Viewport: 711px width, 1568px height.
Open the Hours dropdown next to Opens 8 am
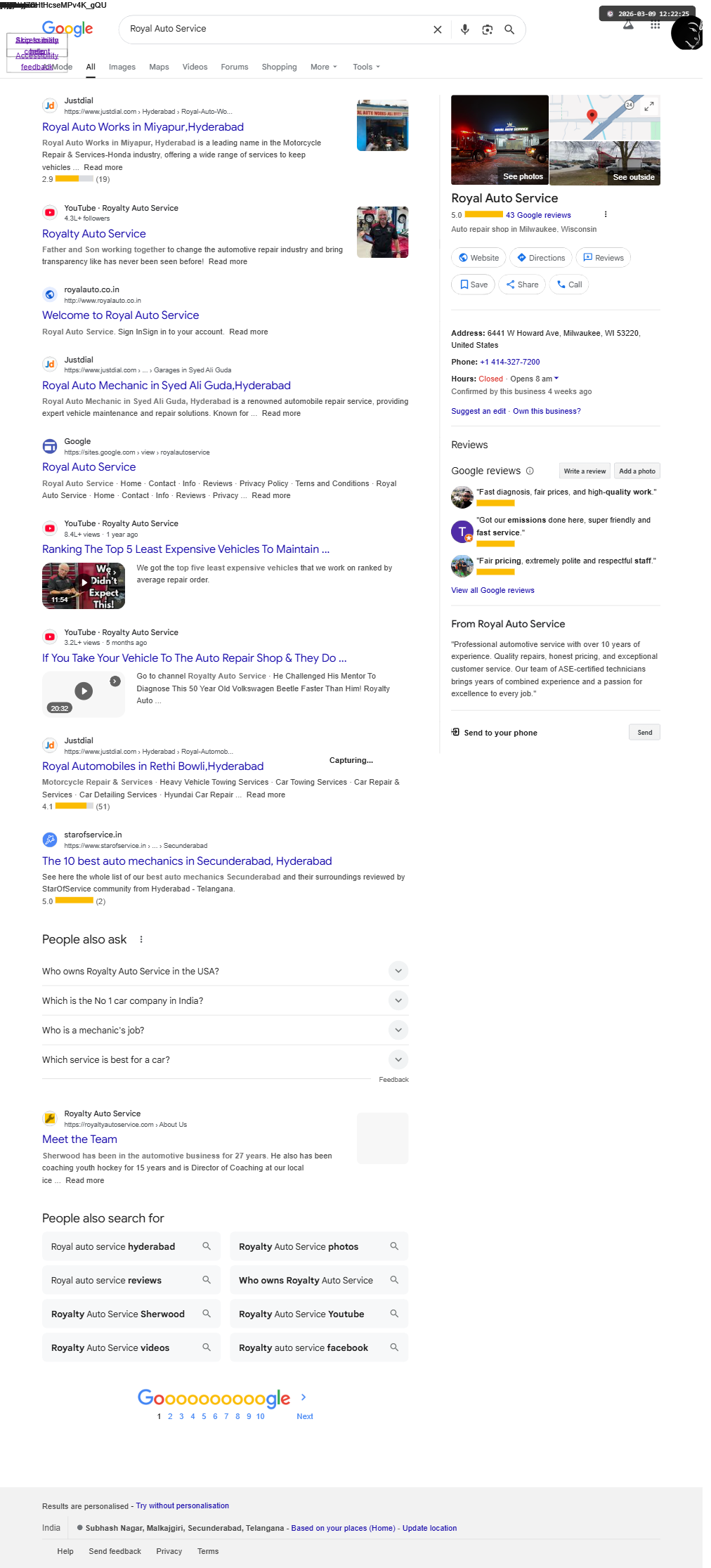tap(556, 379)
